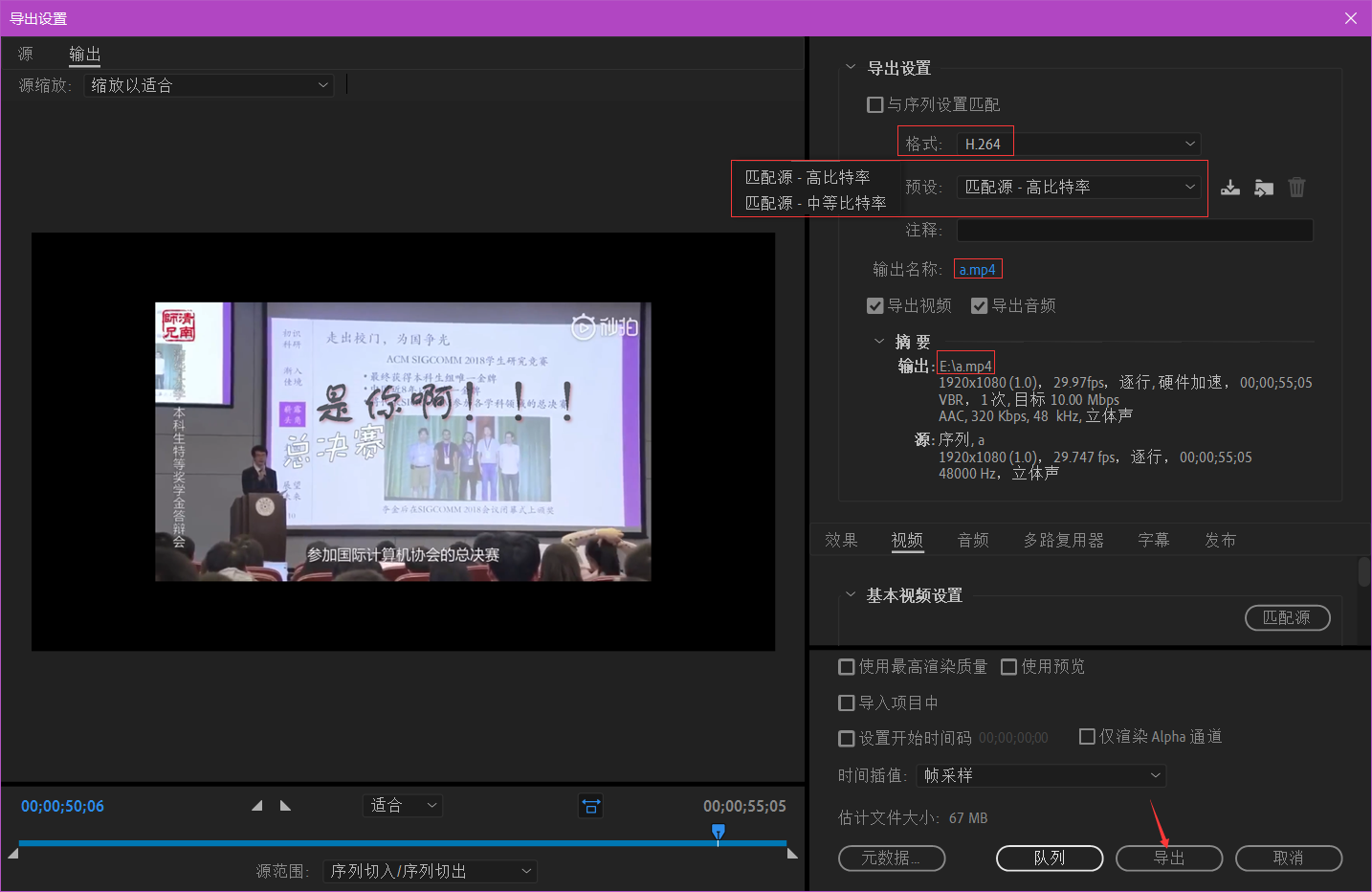This screenshot has width=1372, height=892.
Task: Enable 使用最高渲染质量 checkbox
Action: pos(846,666)
